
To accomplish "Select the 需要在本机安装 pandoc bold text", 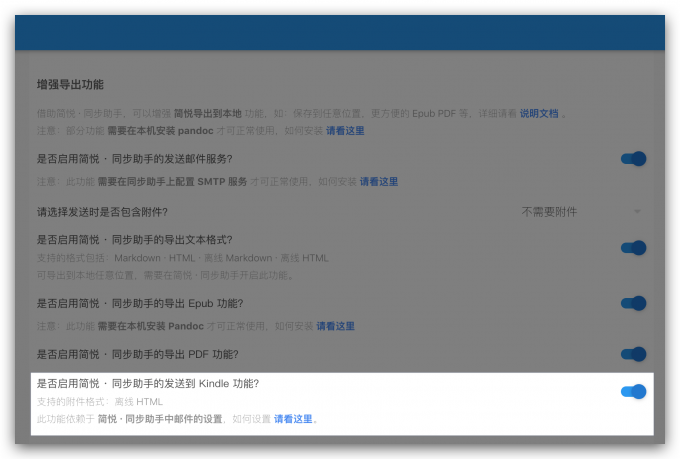I will 160,131.
